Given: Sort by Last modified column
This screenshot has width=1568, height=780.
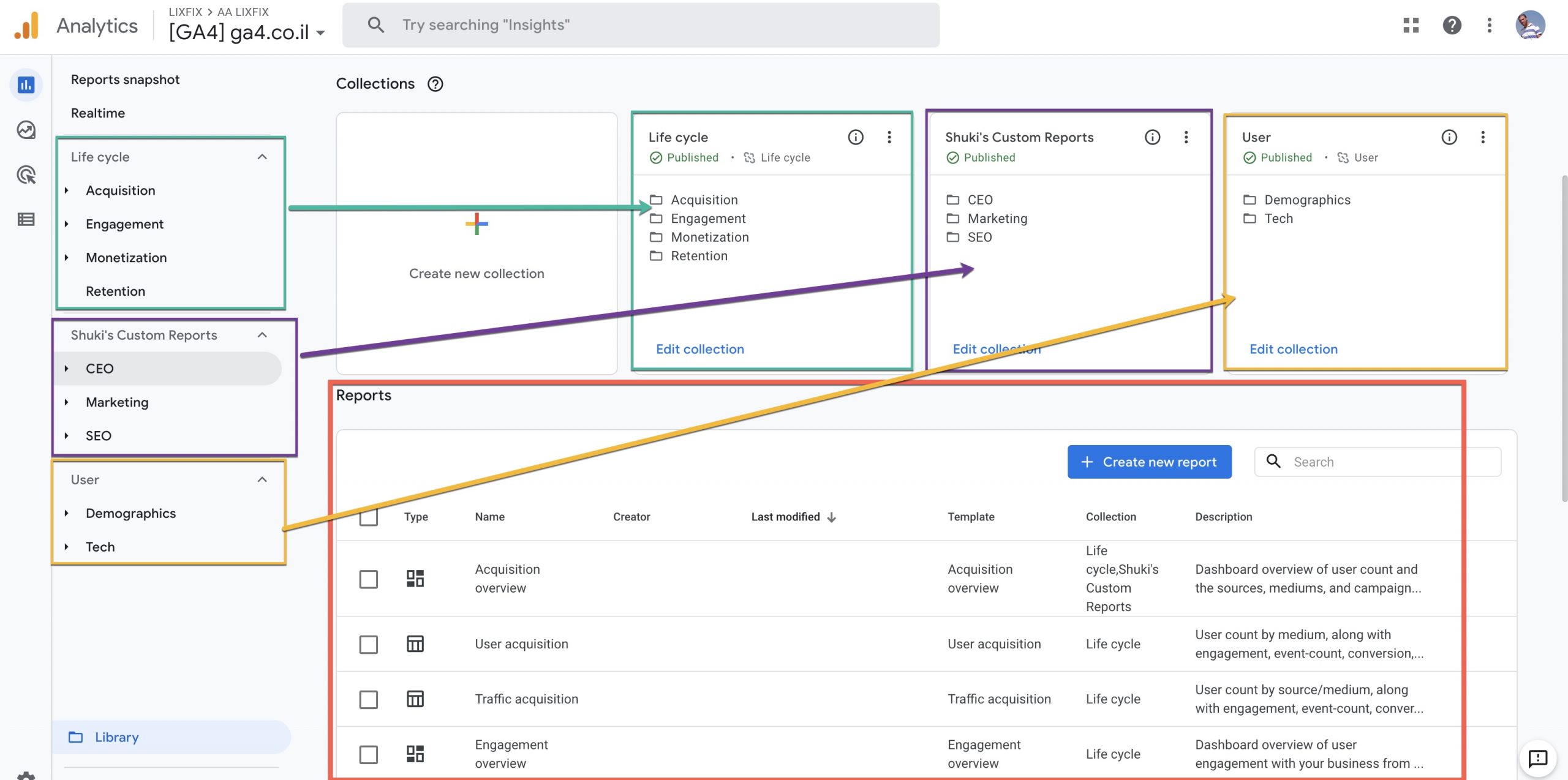Looking at the screenshot, I should coord(793,517).
